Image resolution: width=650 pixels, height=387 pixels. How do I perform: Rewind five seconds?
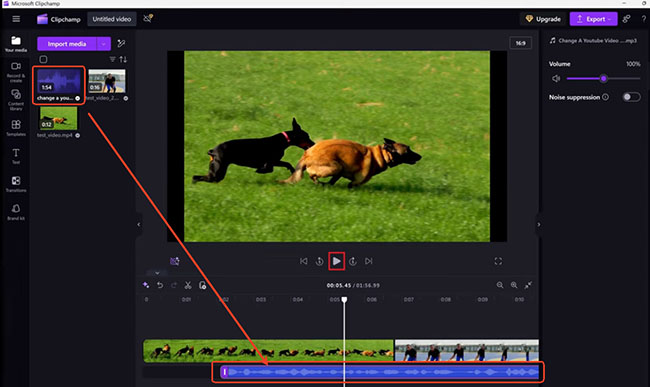319,261
